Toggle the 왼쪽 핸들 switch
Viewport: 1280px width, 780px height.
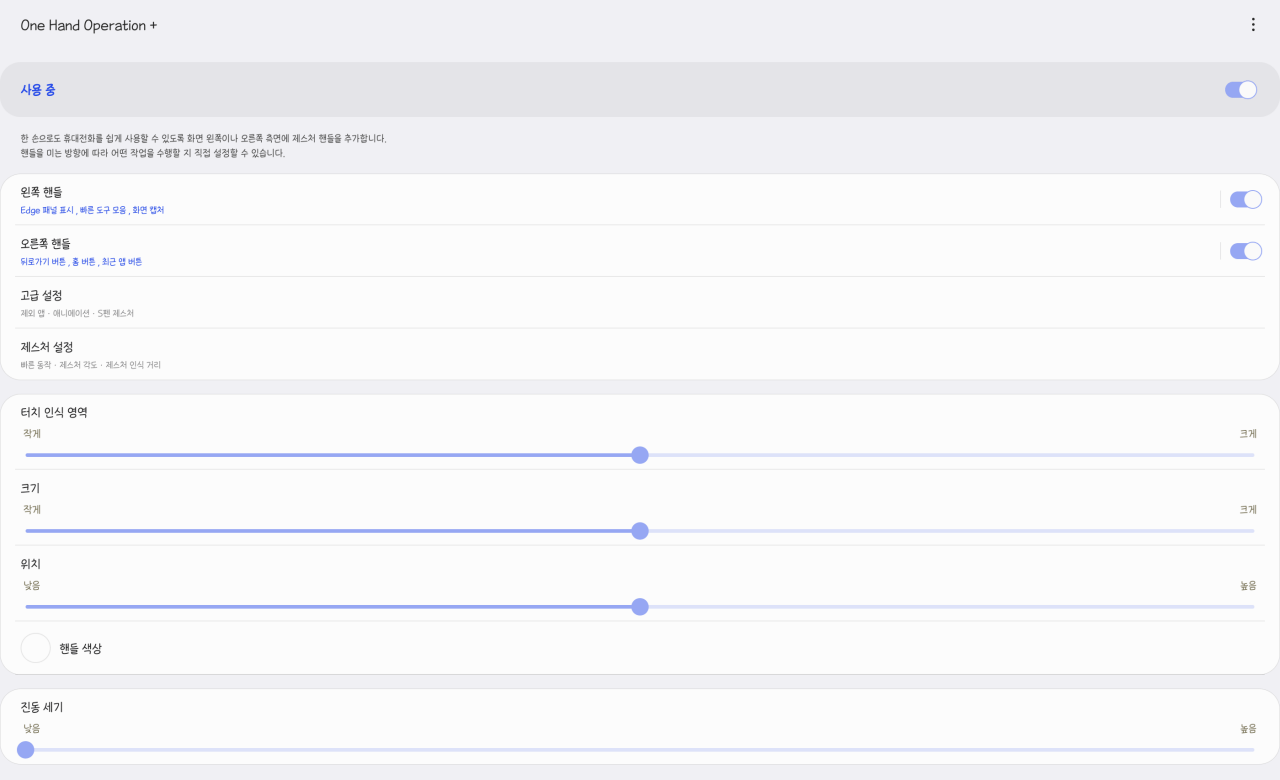coord(1246,199)
